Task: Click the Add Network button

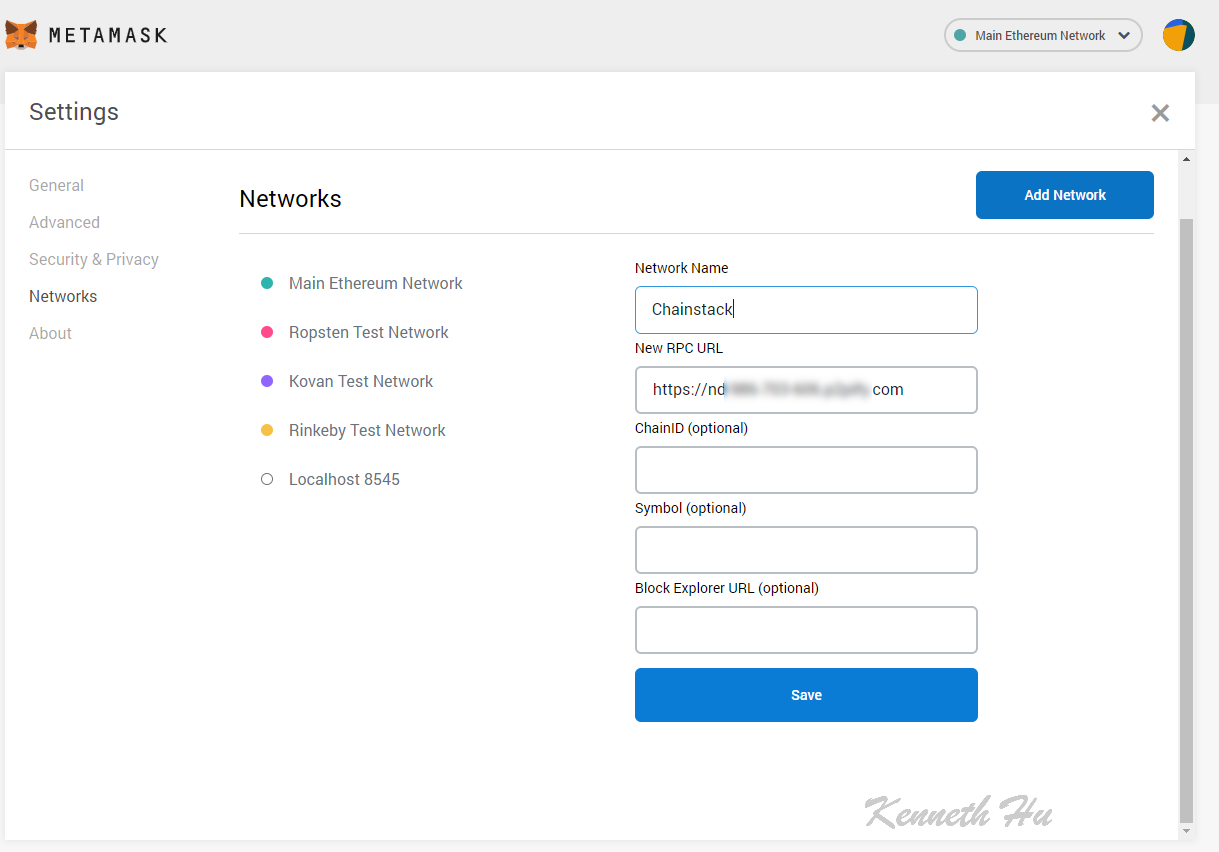Action: tap(1064, 195)
